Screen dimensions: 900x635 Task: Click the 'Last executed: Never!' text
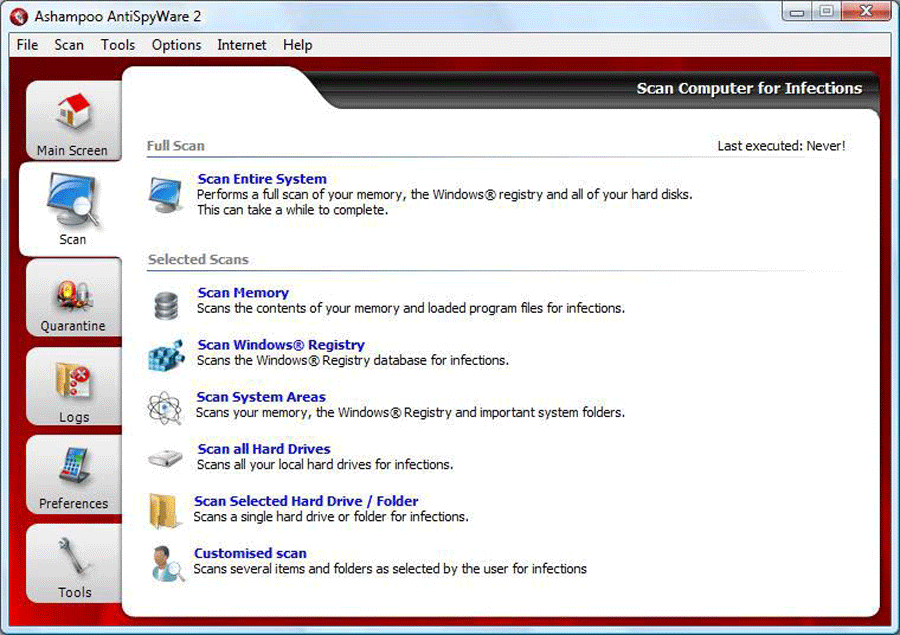781,146
